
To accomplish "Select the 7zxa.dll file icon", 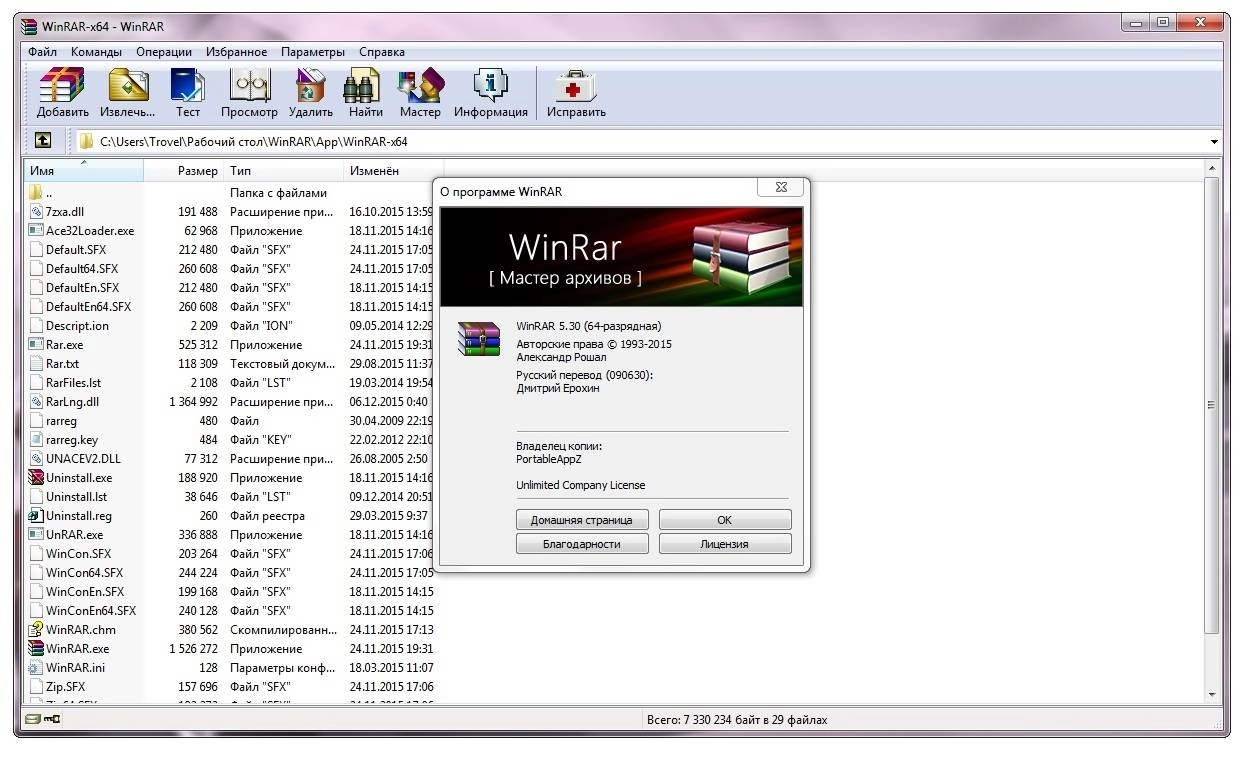I will click(37, 212).
